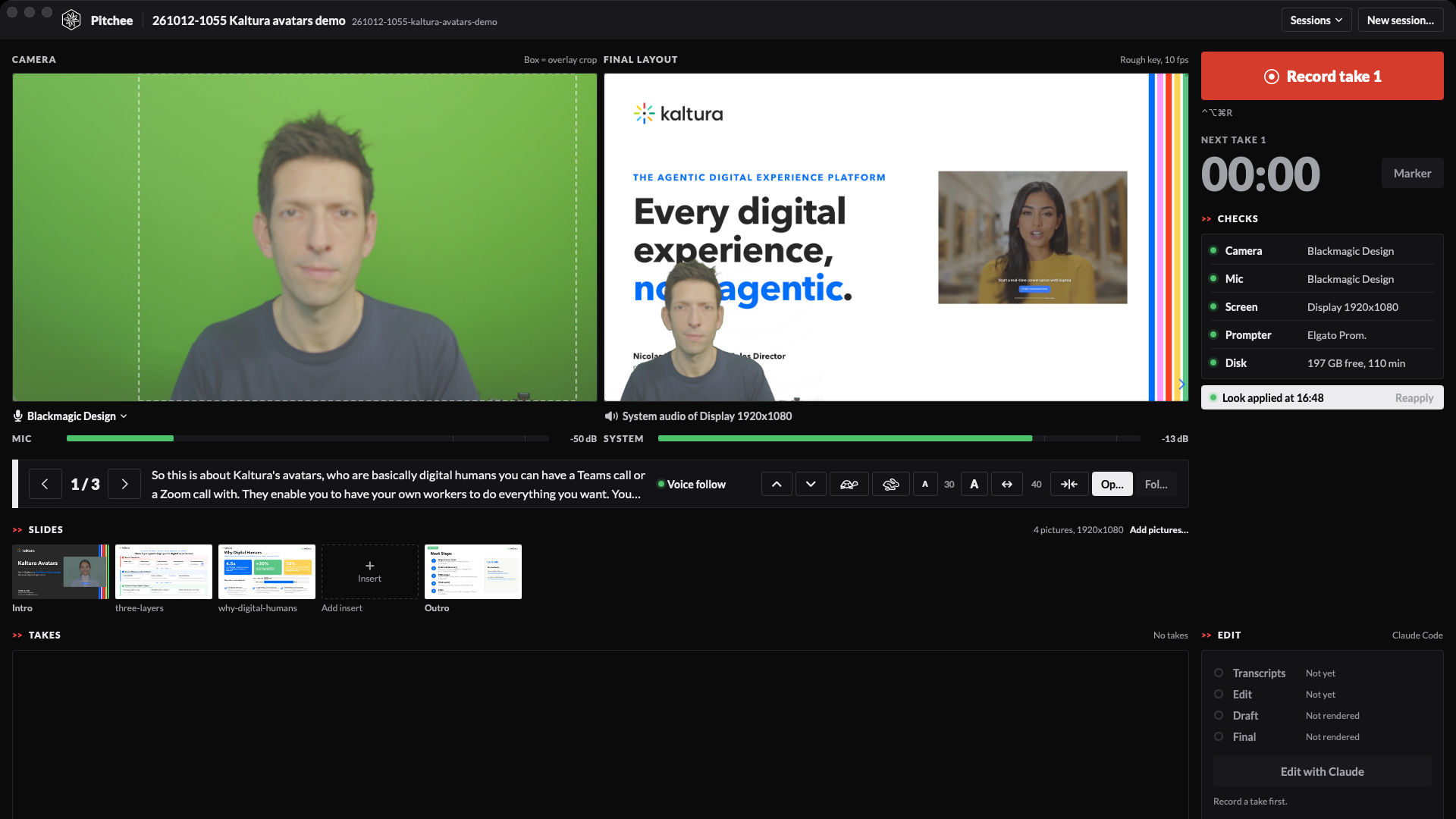Select the three-layers slide thumbnail

coord(164,572)
